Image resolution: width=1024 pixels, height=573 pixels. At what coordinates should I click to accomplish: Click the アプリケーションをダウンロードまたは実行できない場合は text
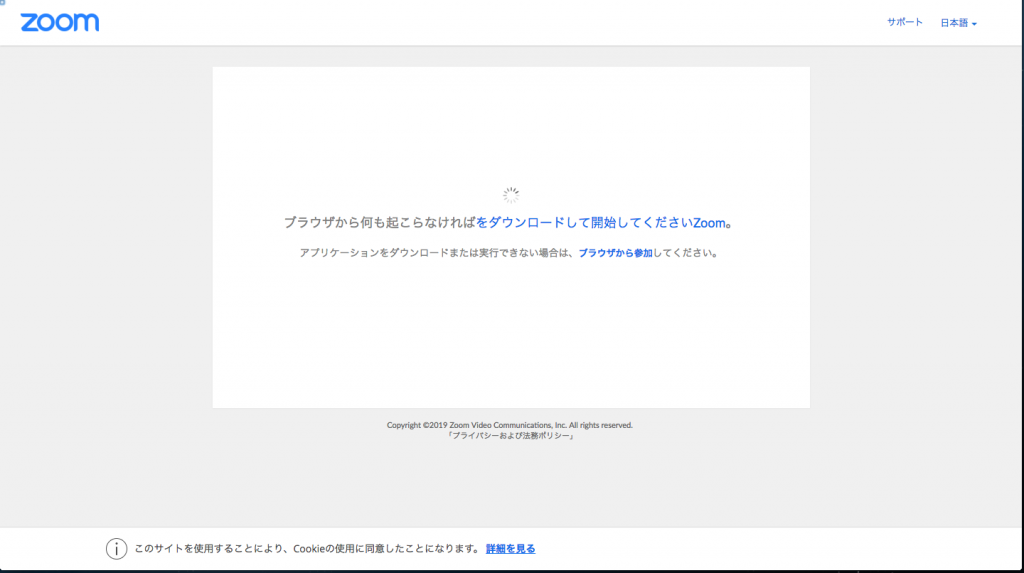(x=438, y=253)
